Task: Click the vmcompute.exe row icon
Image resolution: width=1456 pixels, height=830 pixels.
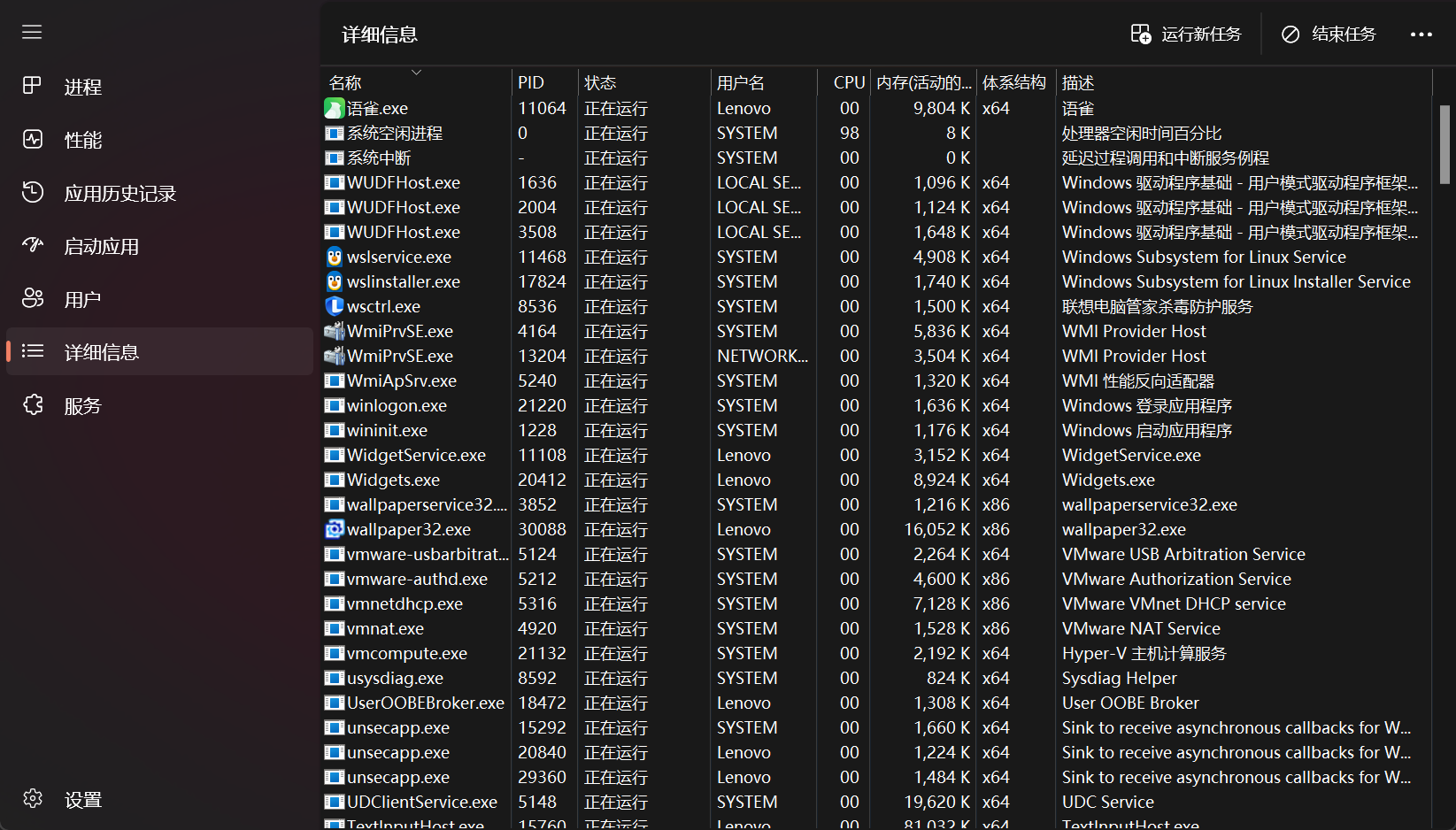Action: [x=335, y=653]
